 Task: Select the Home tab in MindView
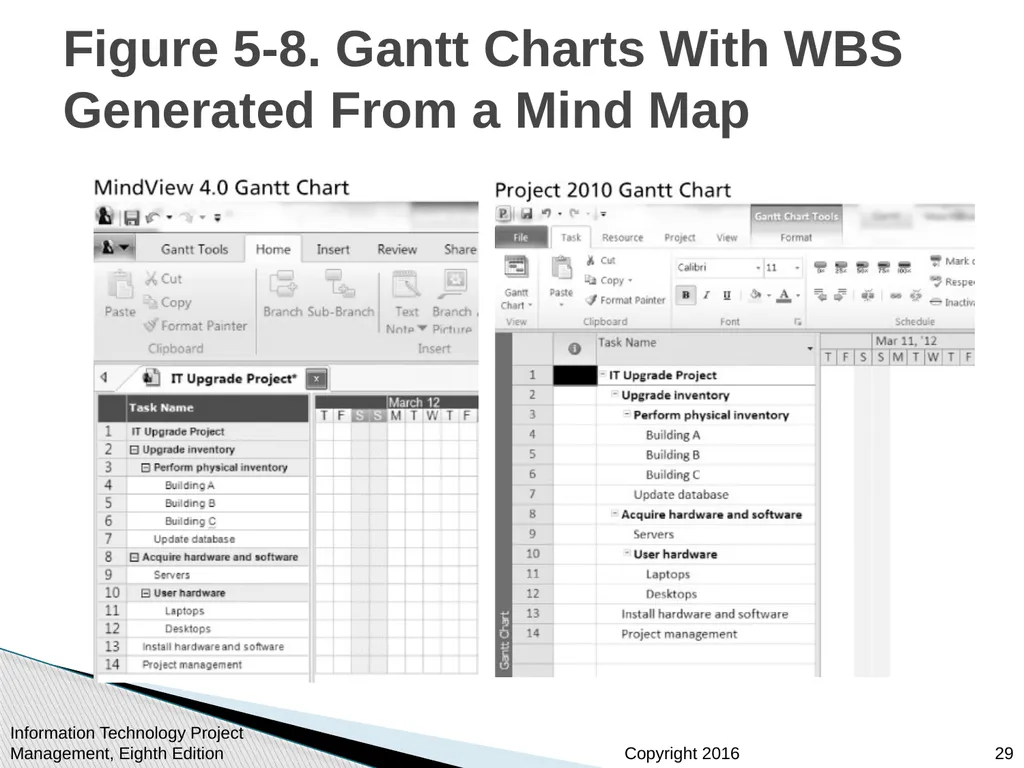pos(273,249)
